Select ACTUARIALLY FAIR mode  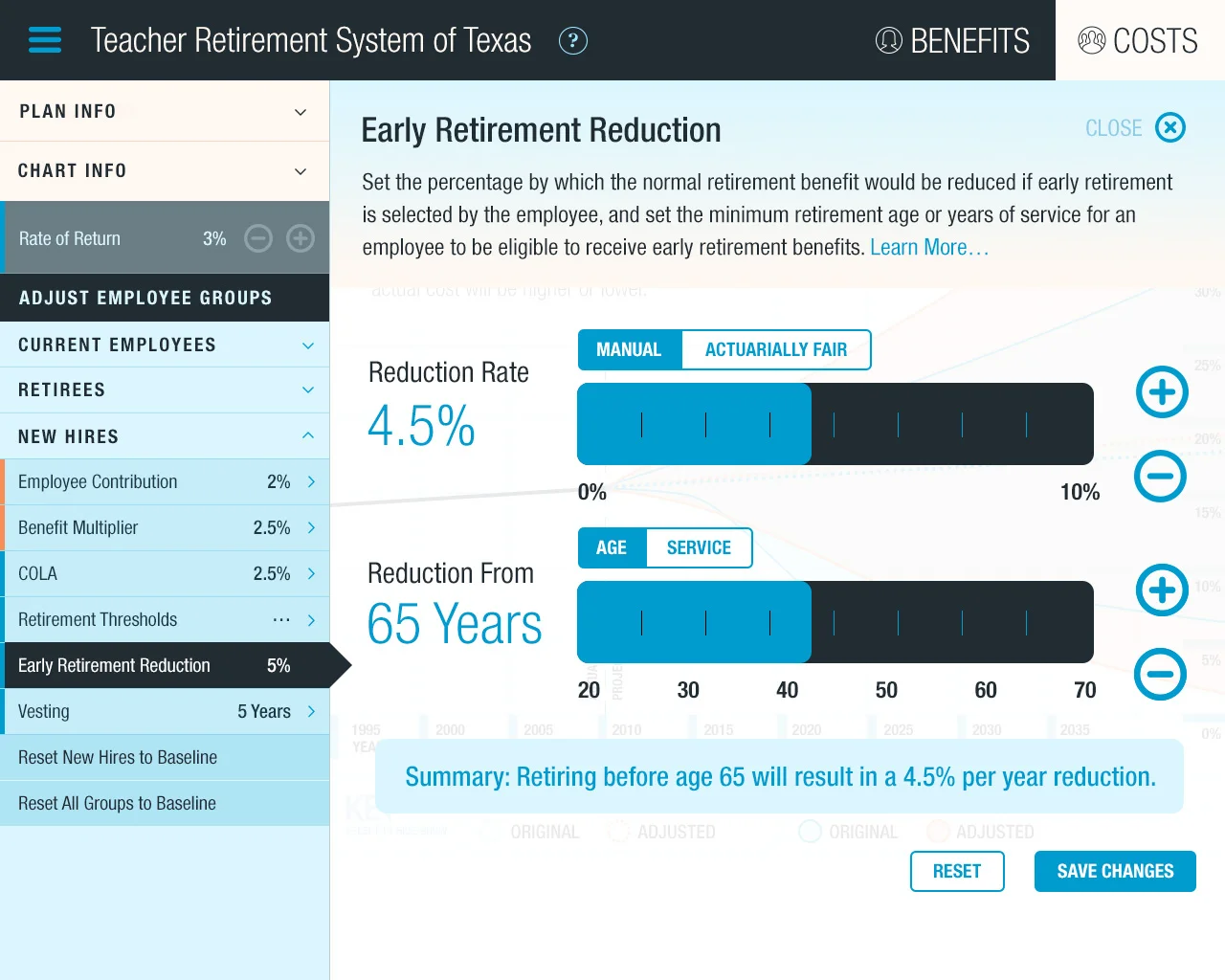pyautogui.click(x=776, y=349)
